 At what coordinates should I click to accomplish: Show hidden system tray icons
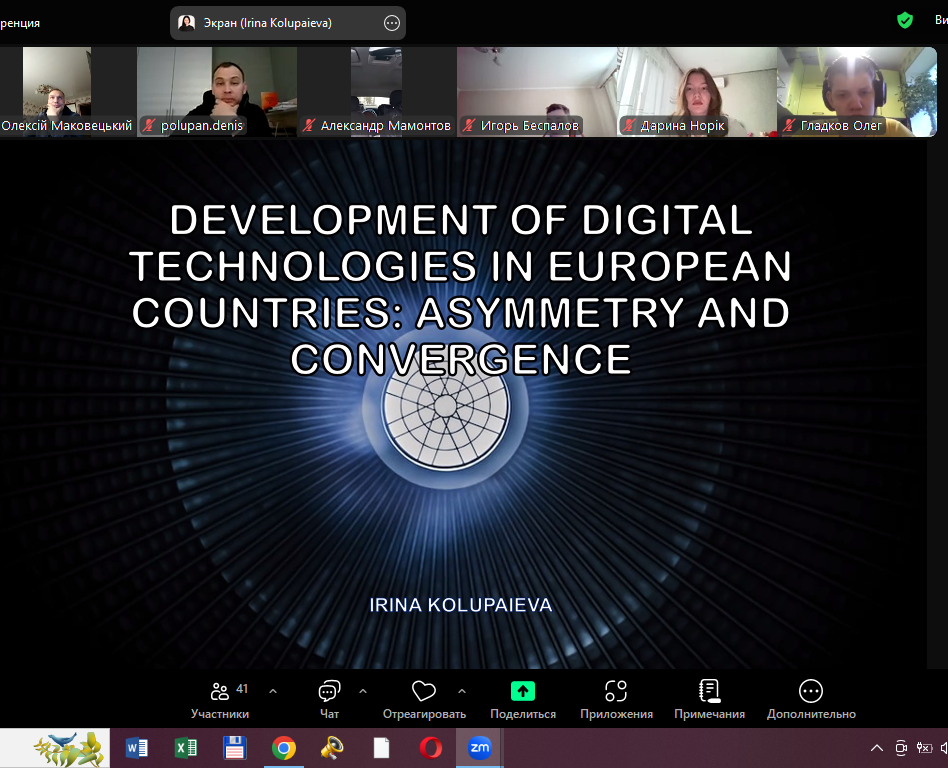(877, 748)
